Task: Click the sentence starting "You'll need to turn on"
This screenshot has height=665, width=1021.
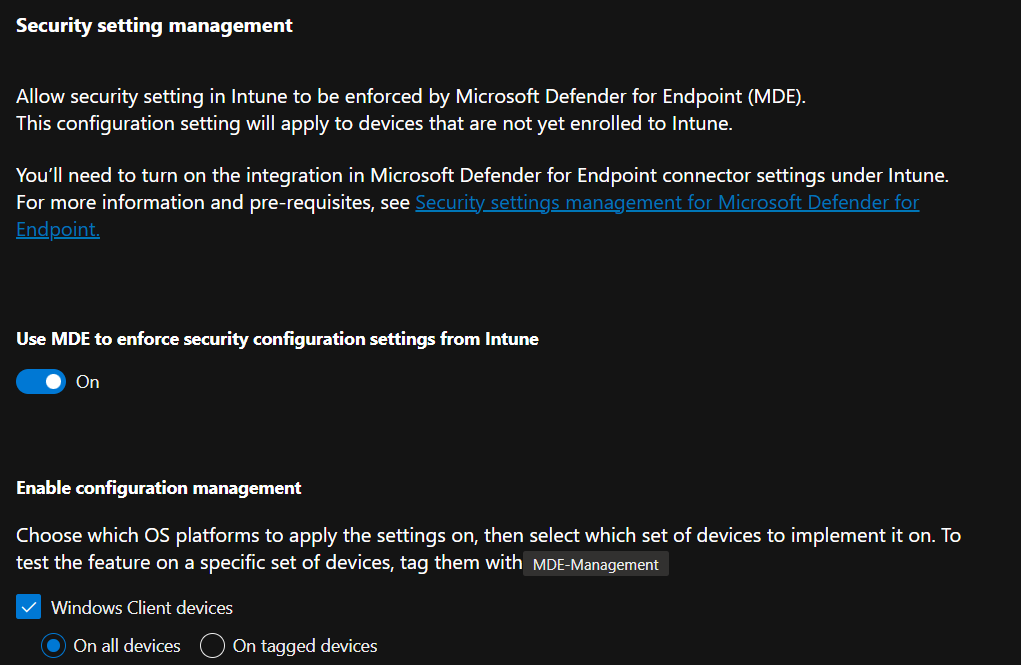Action: 483,175
